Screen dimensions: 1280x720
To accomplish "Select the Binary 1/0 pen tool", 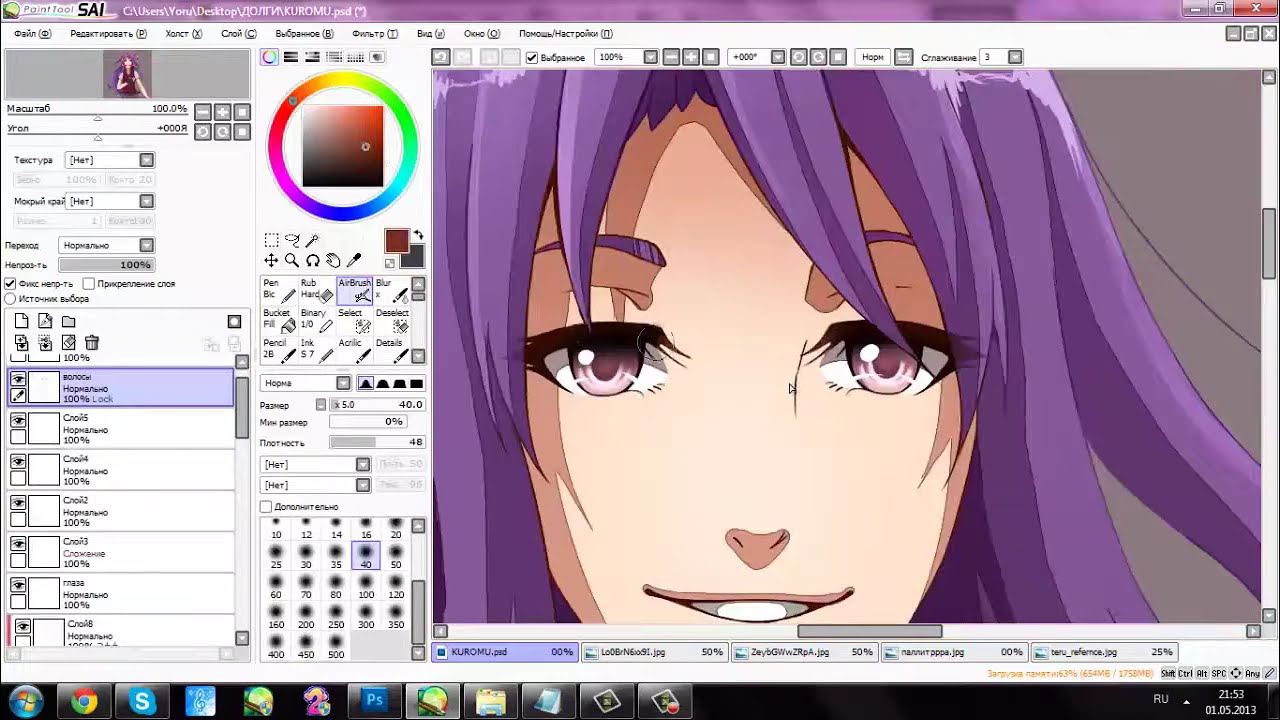I will tap(317, 320).
